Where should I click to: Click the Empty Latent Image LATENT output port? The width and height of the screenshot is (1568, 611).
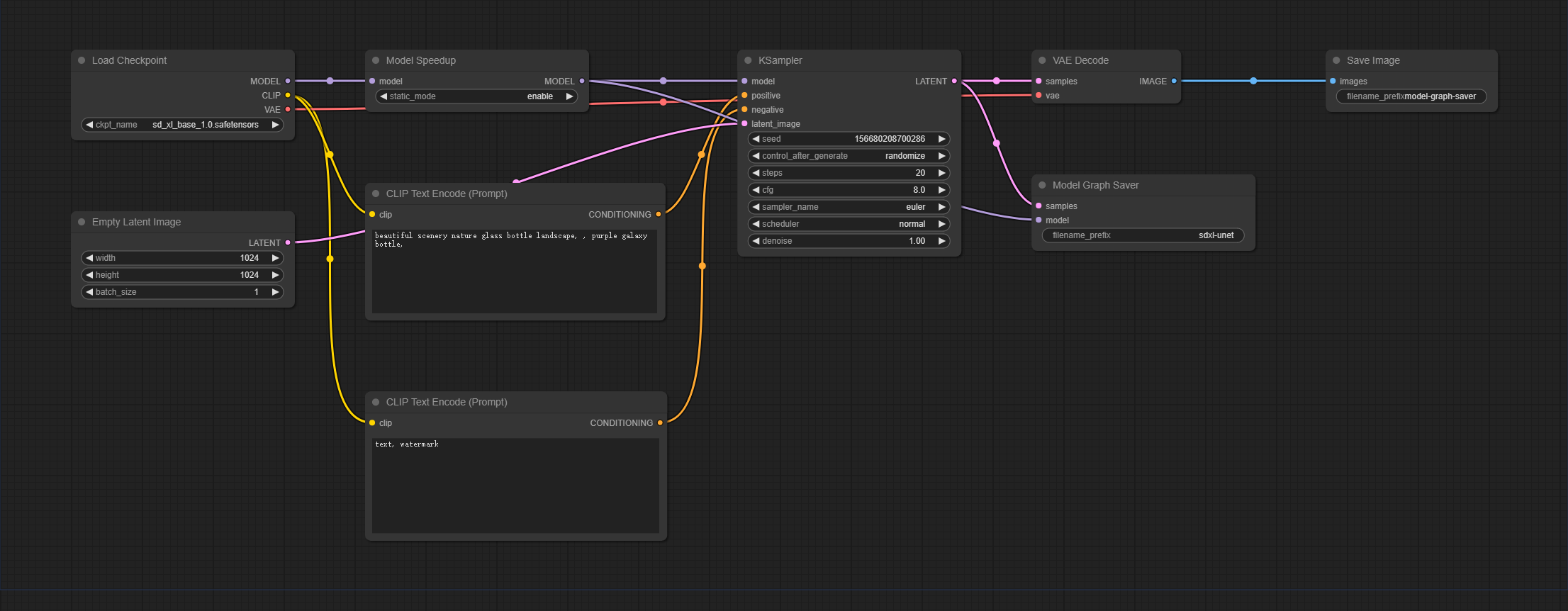pyautogui.click(x=288, y=242)
